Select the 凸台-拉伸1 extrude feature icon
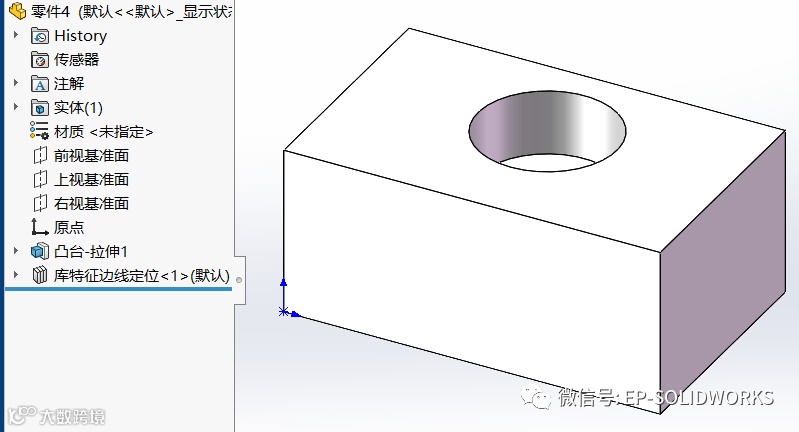Viewport: 799px width, 432px height. pyautogui.click(x=40, y=251)
